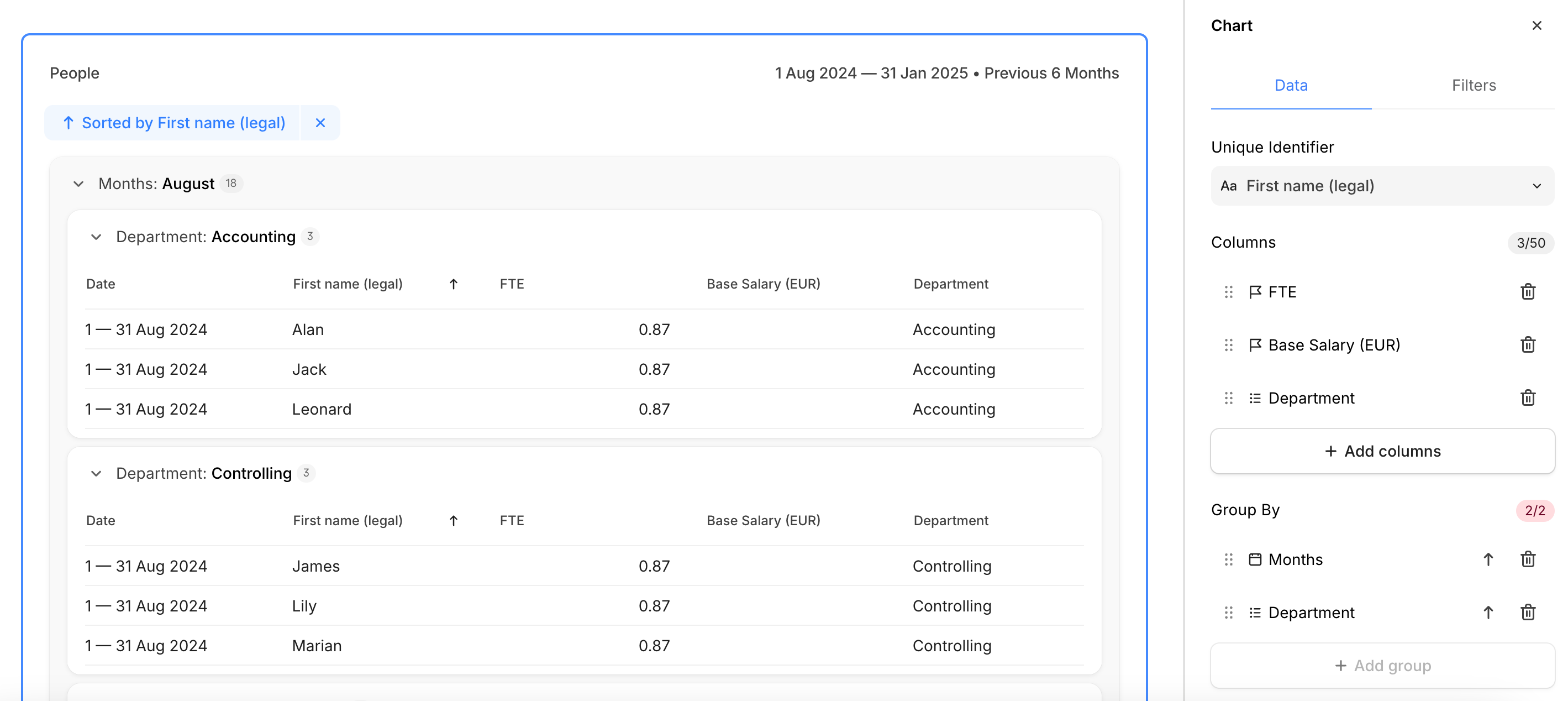Click Department header in Accounting table
Image resolution: width=1568 pixels, height=701 pixels.
[951, 284]
